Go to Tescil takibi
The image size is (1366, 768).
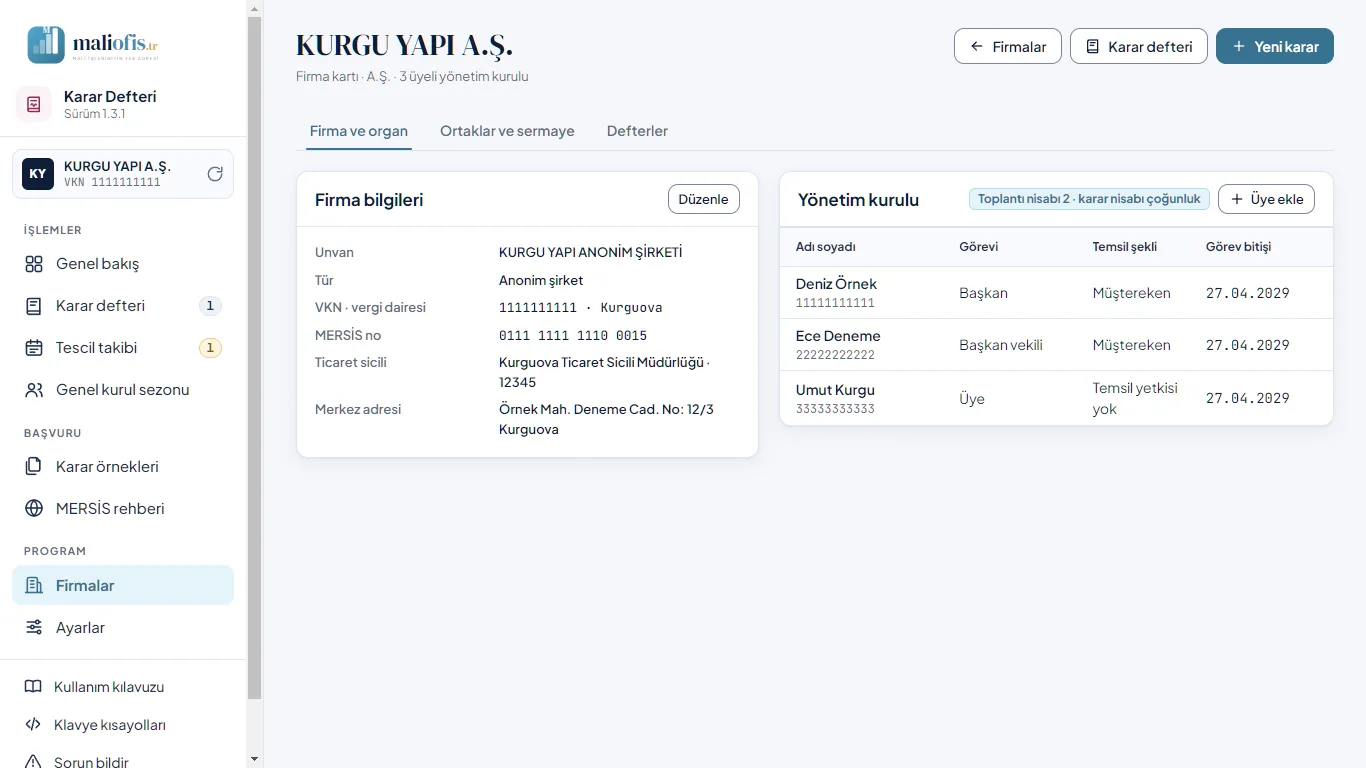123,348
